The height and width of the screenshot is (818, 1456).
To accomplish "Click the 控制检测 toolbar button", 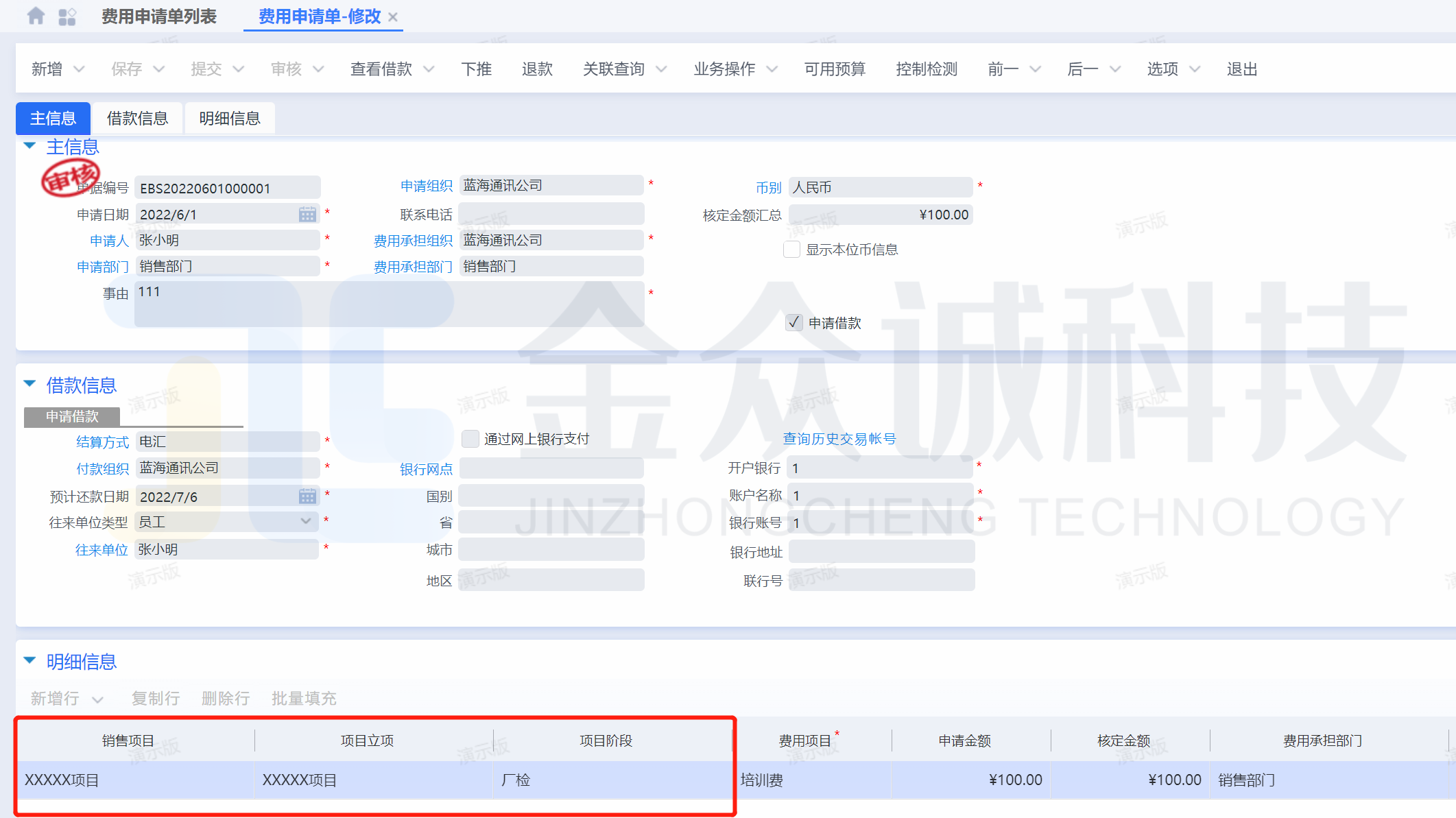I will (926, 69).
